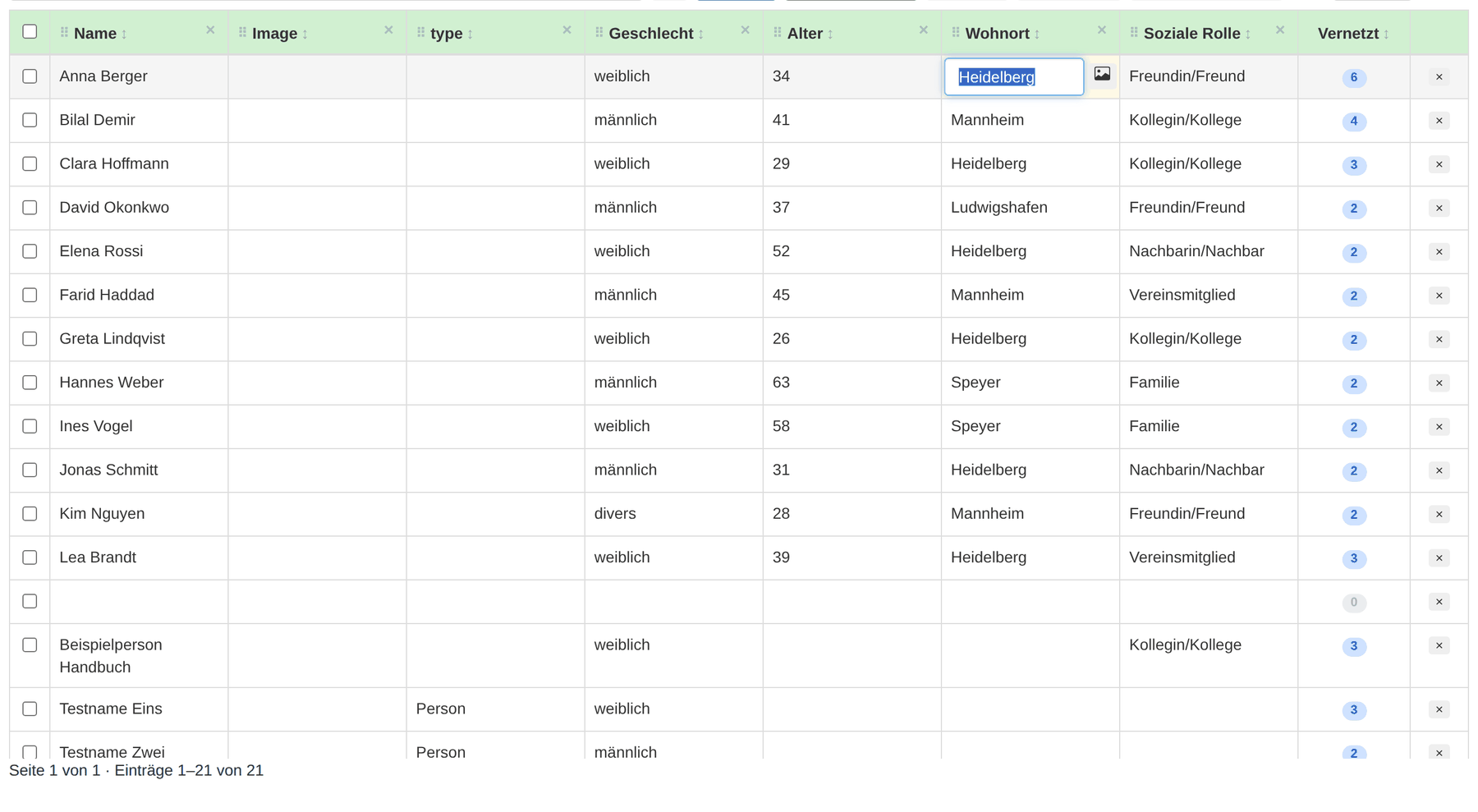1478x812 pixels.
Task: Remove the Image column via its ×
Action: (388, 30)
